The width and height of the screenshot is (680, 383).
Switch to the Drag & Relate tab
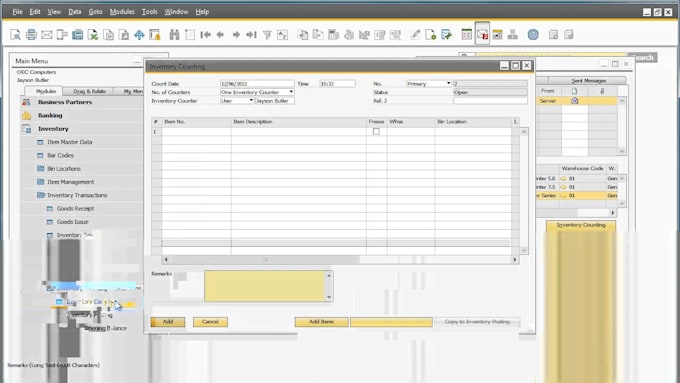coord(89,91)
